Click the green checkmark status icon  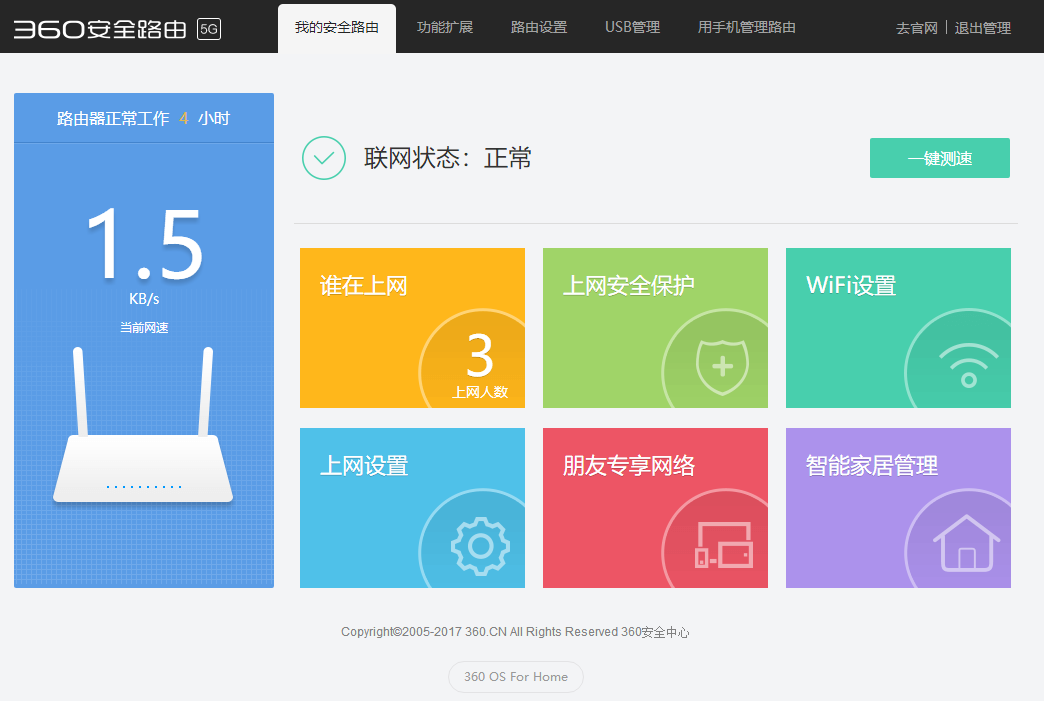(324, 158)
